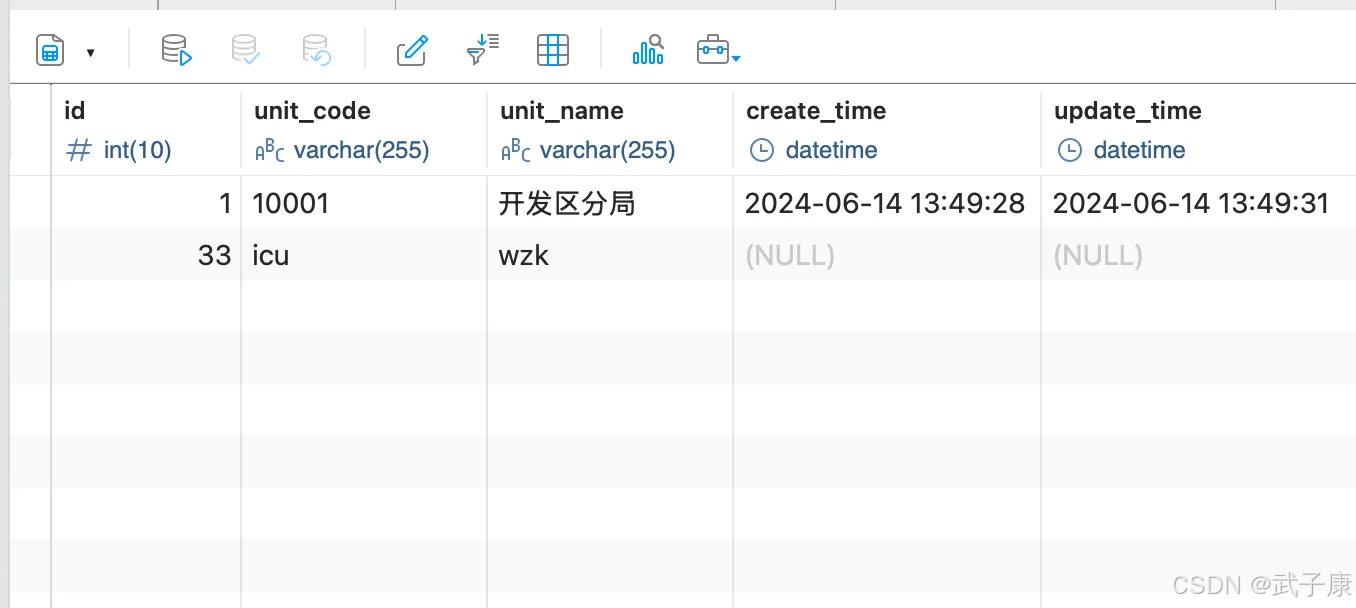Click the datetime type under create_time
Image resolution: width=1356 pixels, height=608 pixels.
point(814,151)
